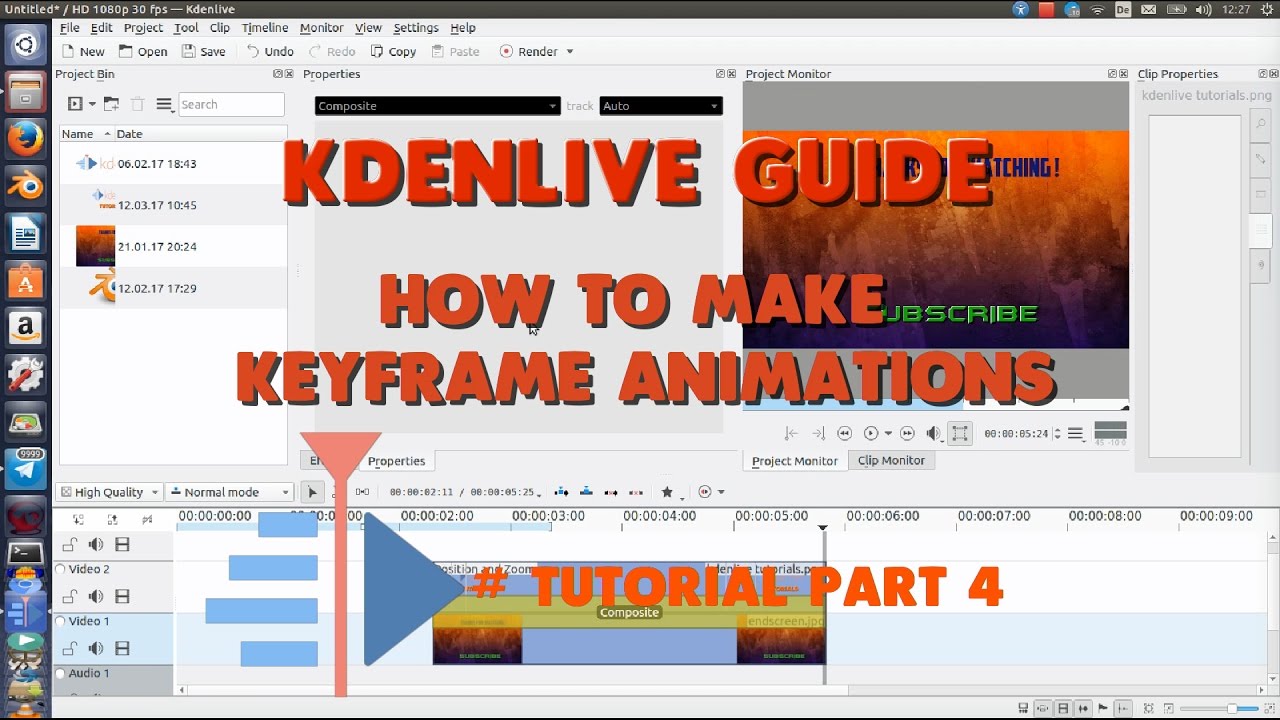This screenshot has height=720, width=1280.
Task: Rewind the Project Monitor playback
Action: pyautogui.click(x=844, y=433)
